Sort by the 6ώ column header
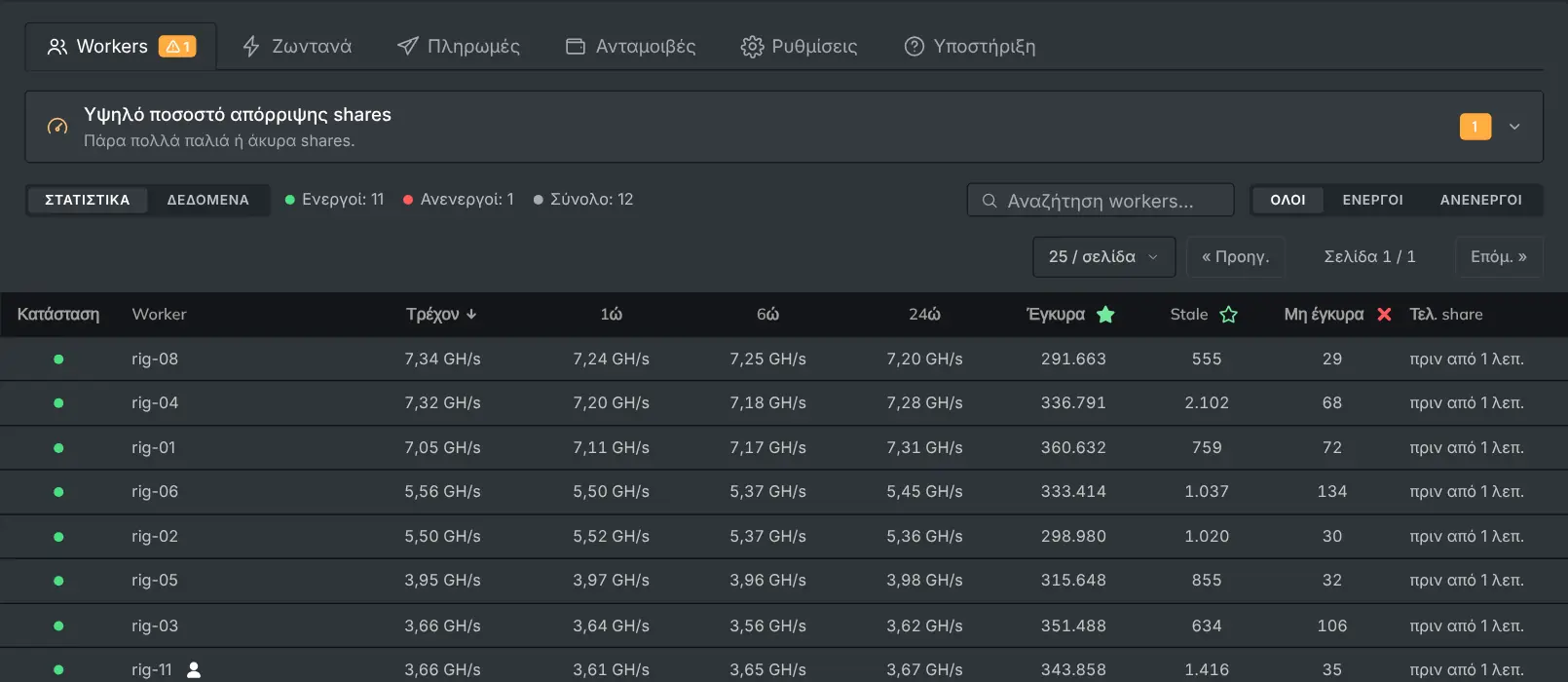 [768, 315]
